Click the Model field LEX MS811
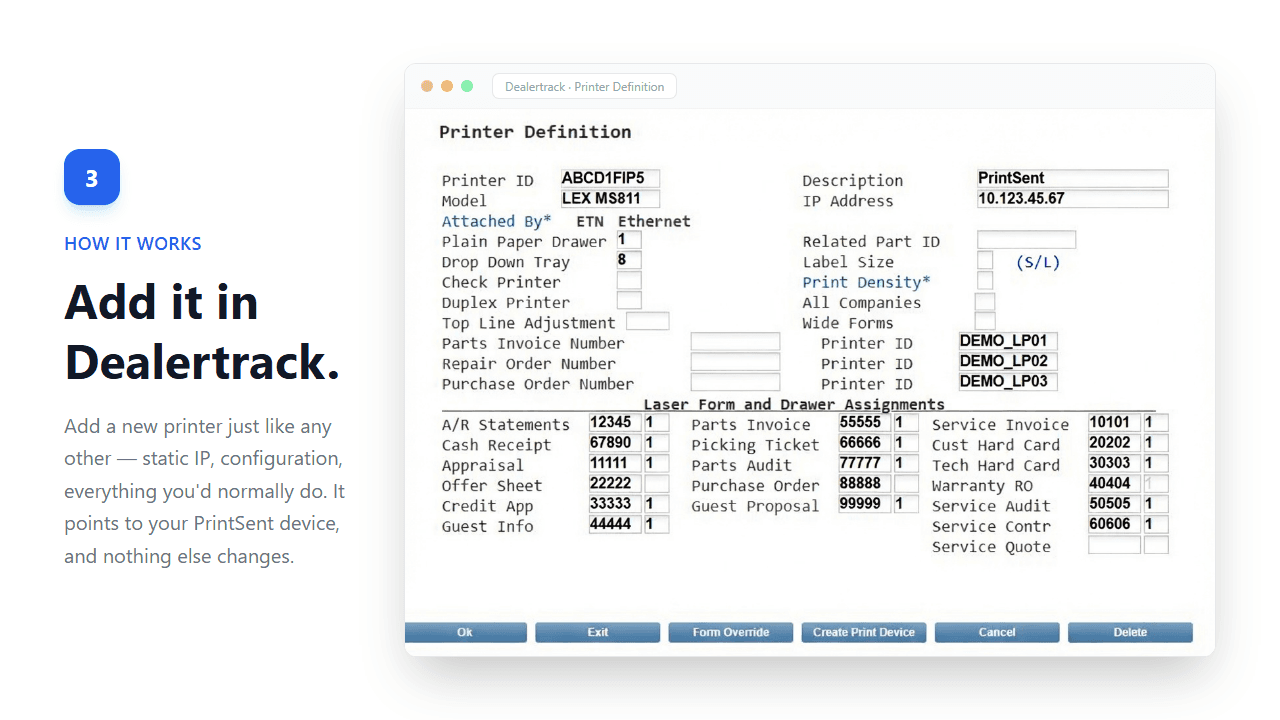Image resolution: width=1280 pixels, height=720 pixels. click(610, 198)
